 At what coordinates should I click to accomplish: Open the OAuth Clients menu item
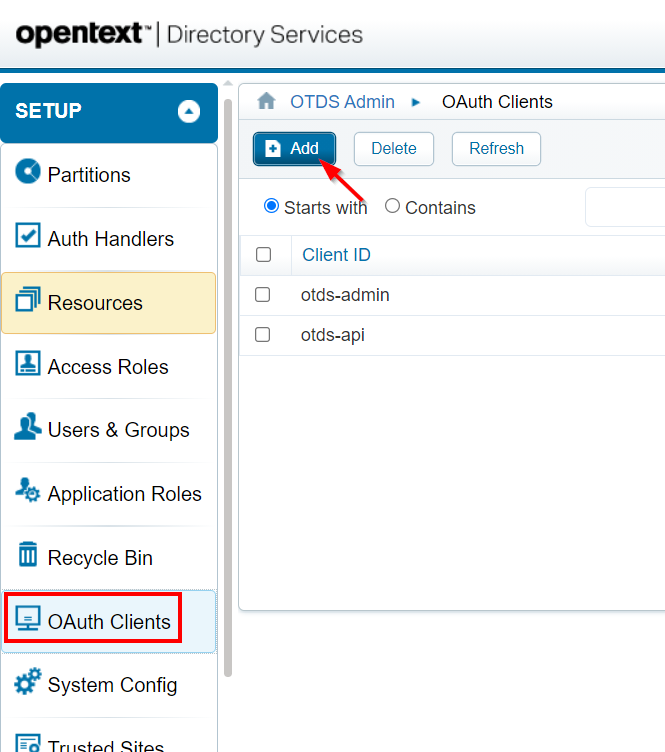(109, 622)
